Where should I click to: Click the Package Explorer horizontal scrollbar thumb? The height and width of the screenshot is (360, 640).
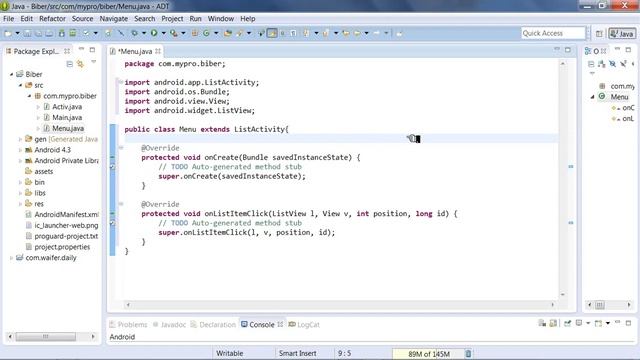tap(46, 337)
